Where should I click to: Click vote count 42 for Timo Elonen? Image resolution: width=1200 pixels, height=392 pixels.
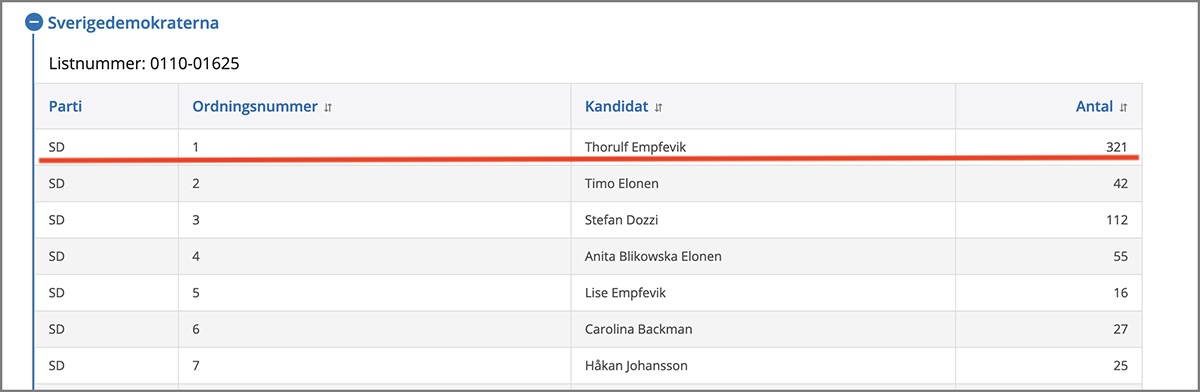(x=1120, y=183)
